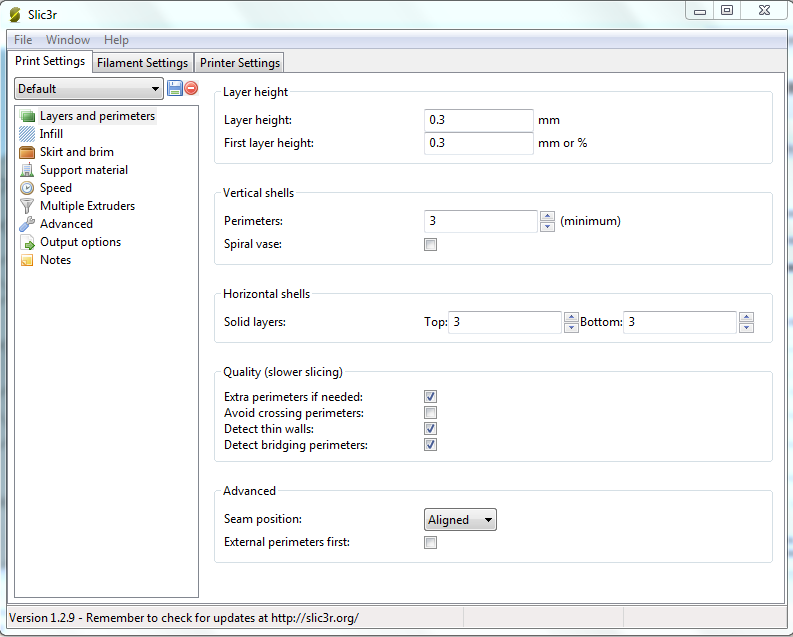
Task: Open the Skirt and brim page
Action: (77, 152)
